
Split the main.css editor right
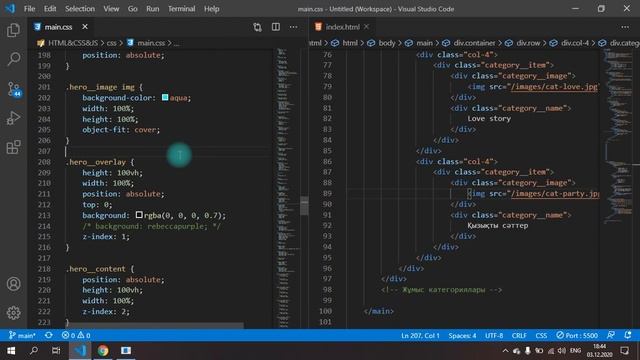(276, 27)
